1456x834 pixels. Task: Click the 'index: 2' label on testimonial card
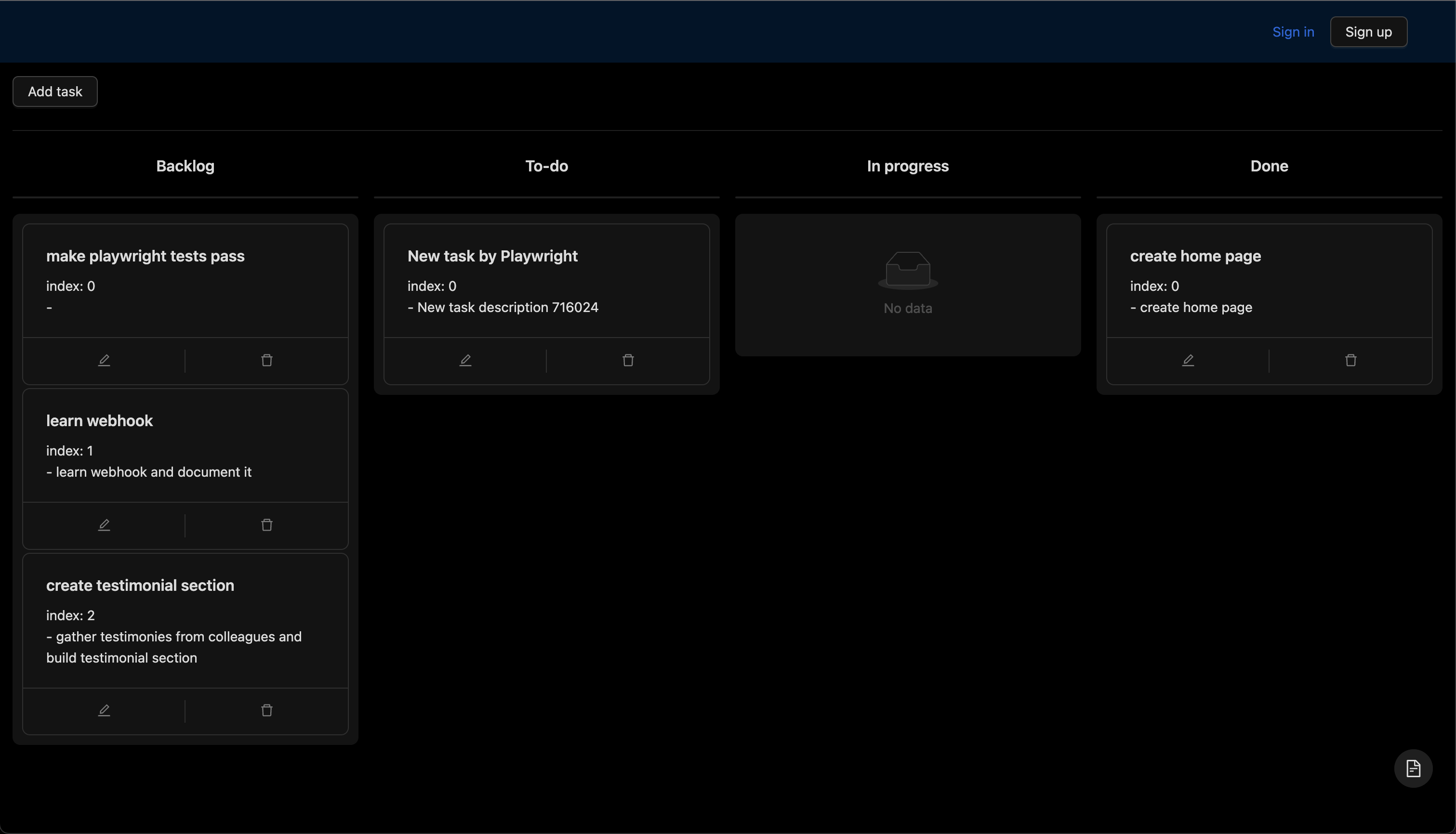point(70,616)
